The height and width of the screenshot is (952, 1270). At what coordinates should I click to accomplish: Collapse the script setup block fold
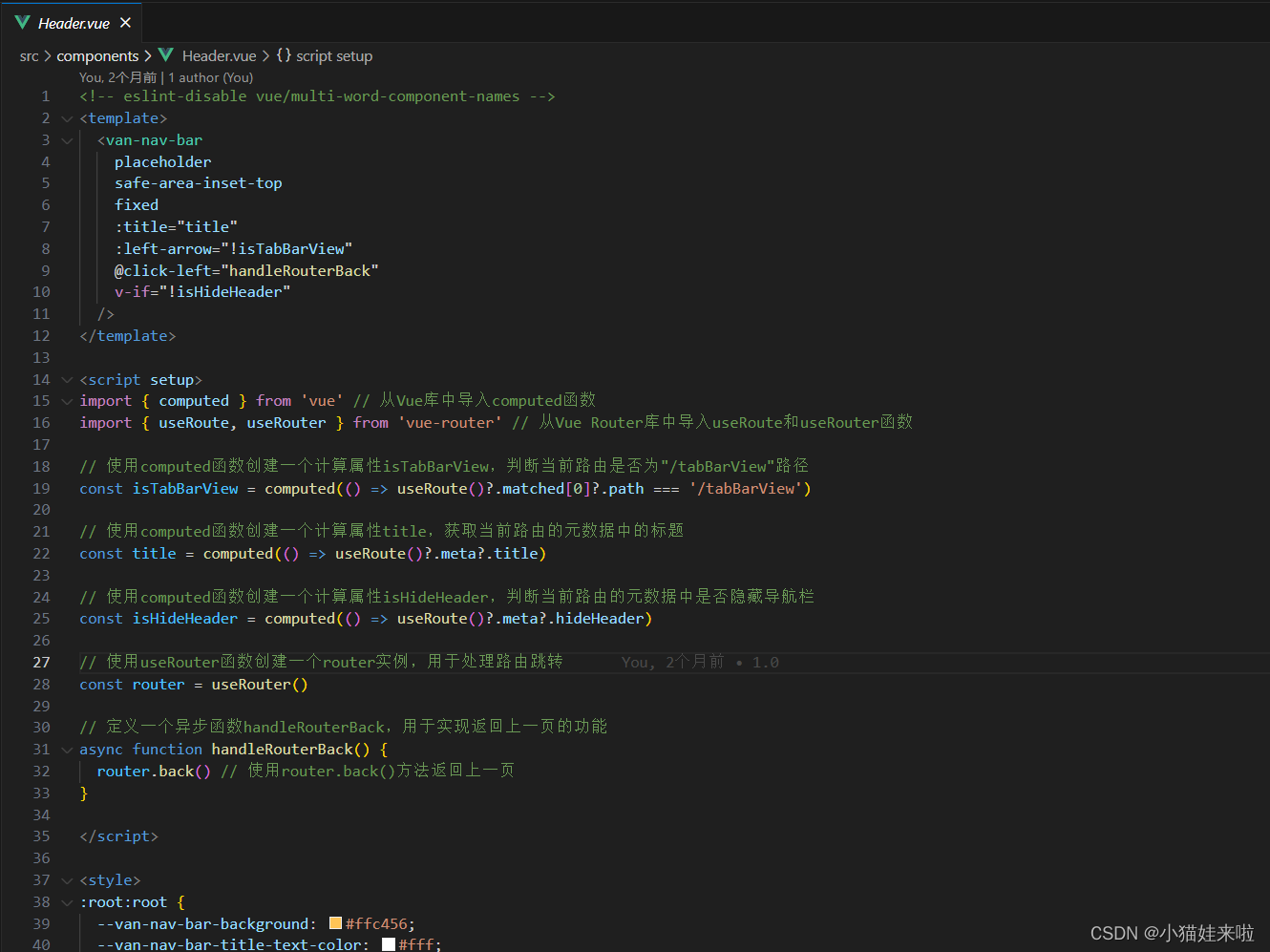click(67, 380)
